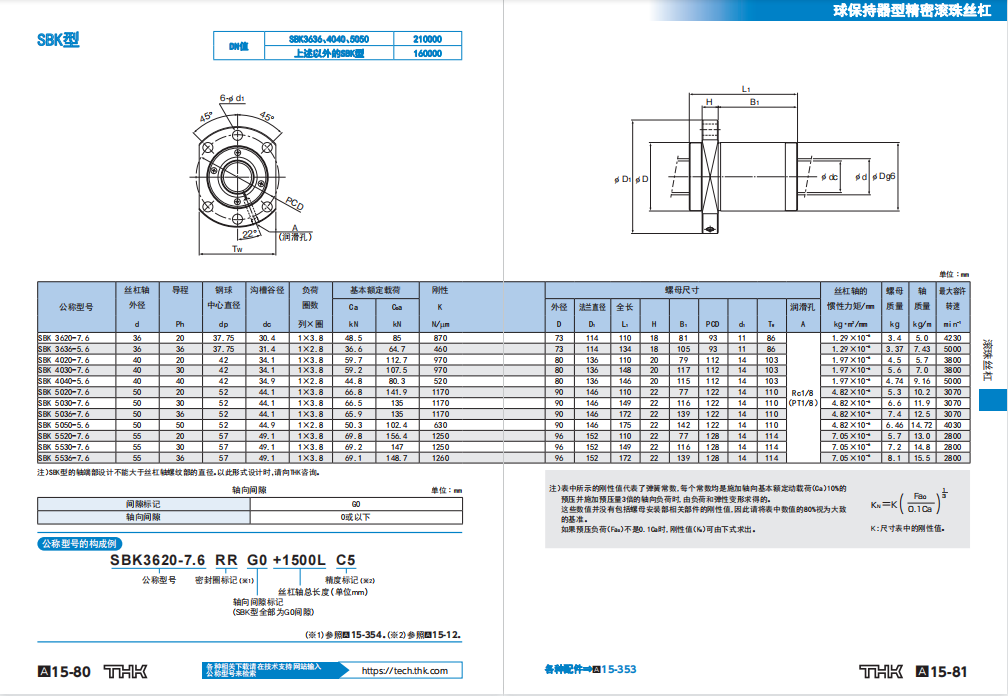The width and height of the screenshot is (1008, 696).
Task: Select the DN值 cell
Action: click(239, 46)
